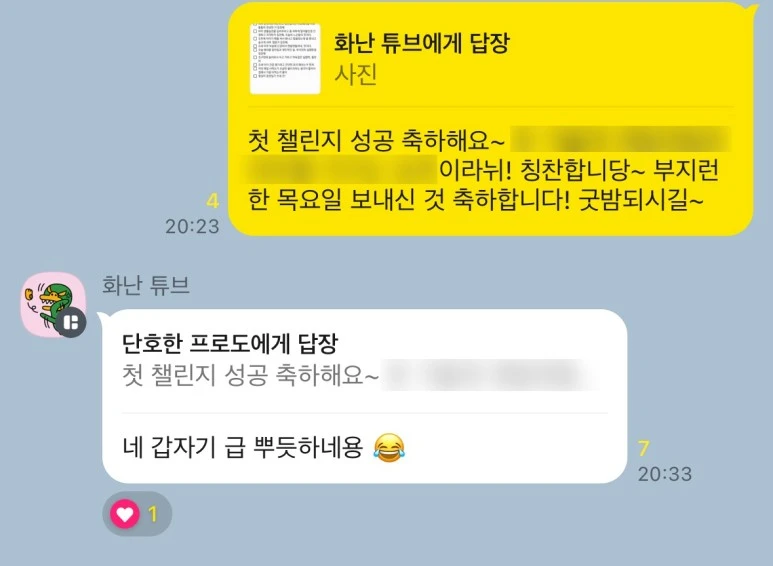
Task: Click the pink heart reaction icon
Action: (x=125, y=514)
